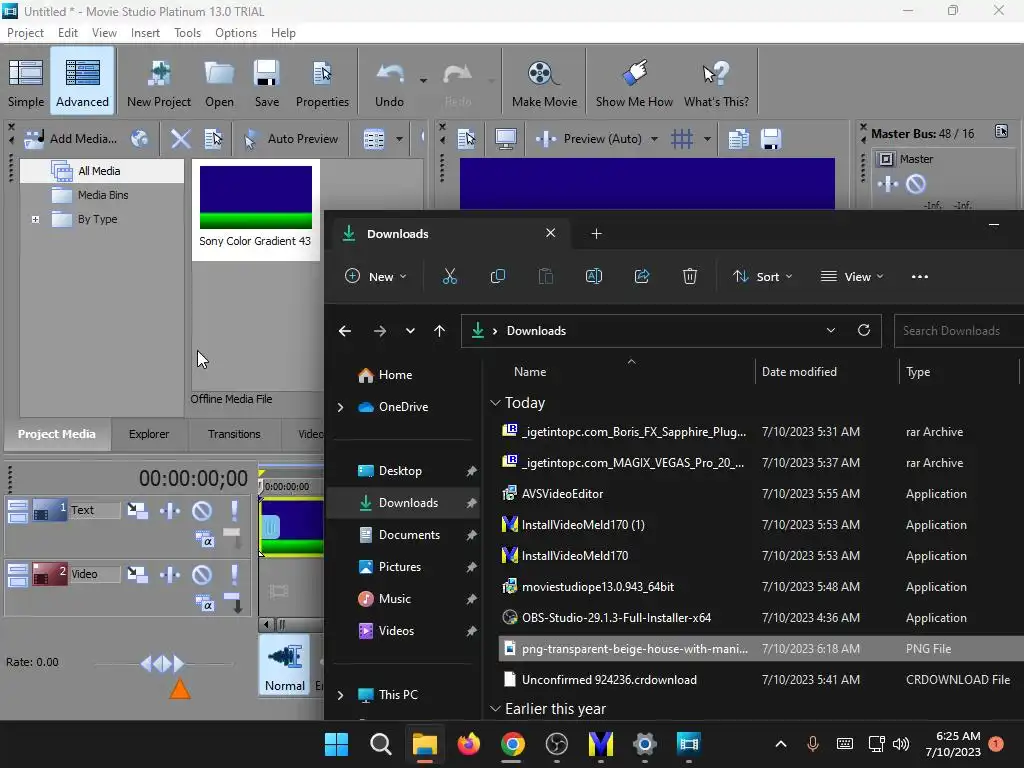Expand the By Type media tree
The height and width of the screenshot is (768, 1024).
[x=36, y=219]
